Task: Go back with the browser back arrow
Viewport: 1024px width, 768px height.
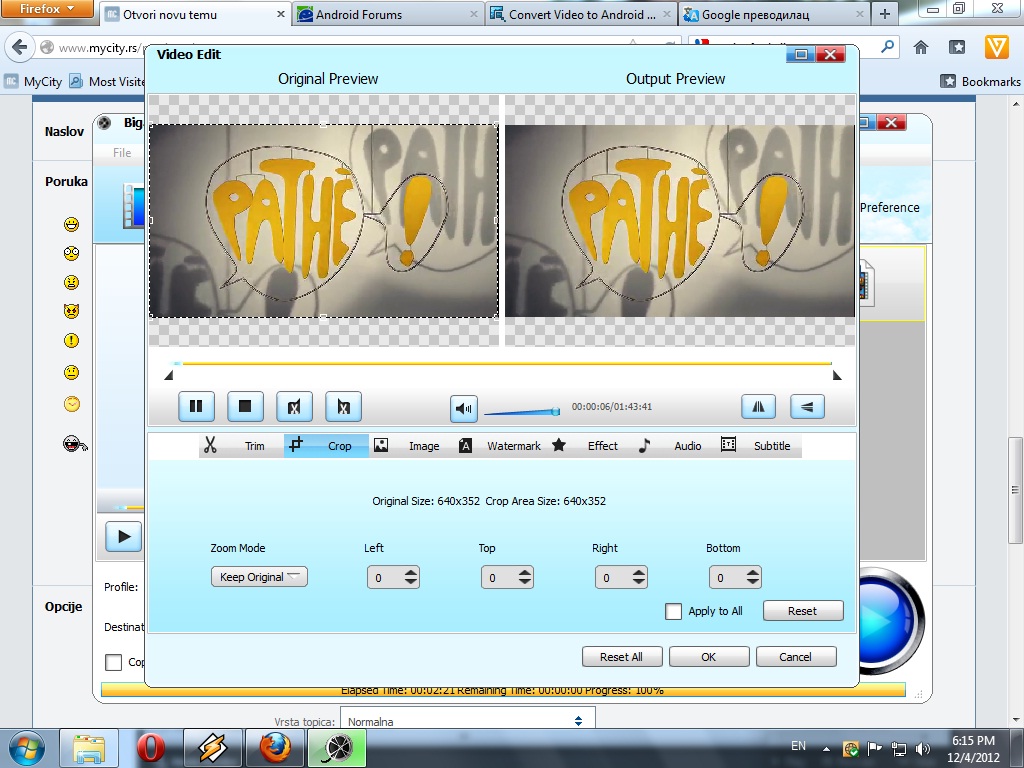Action: click(x=20, y=47)
